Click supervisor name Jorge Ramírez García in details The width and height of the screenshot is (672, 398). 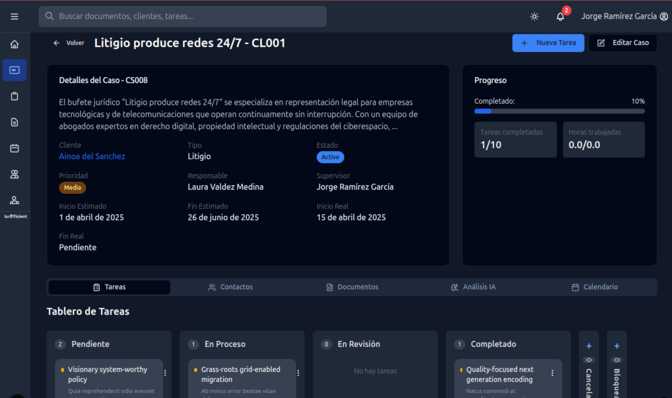tap(355, 187)
